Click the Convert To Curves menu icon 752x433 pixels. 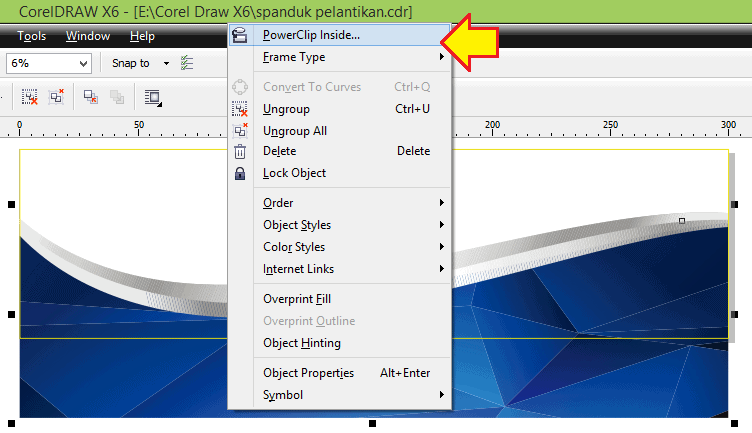pyautogui.click(x=240, y=87)
